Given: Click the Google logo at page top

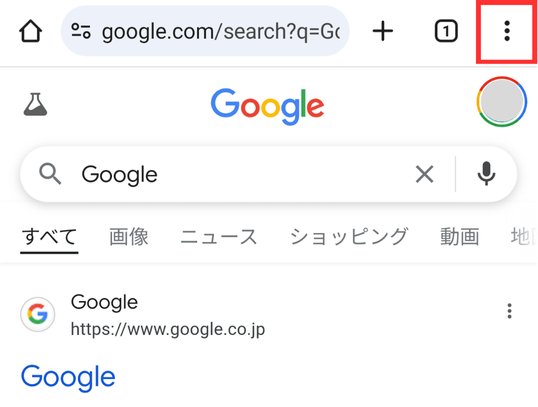Looking at the screenshot, I should (x=267, y=106).
